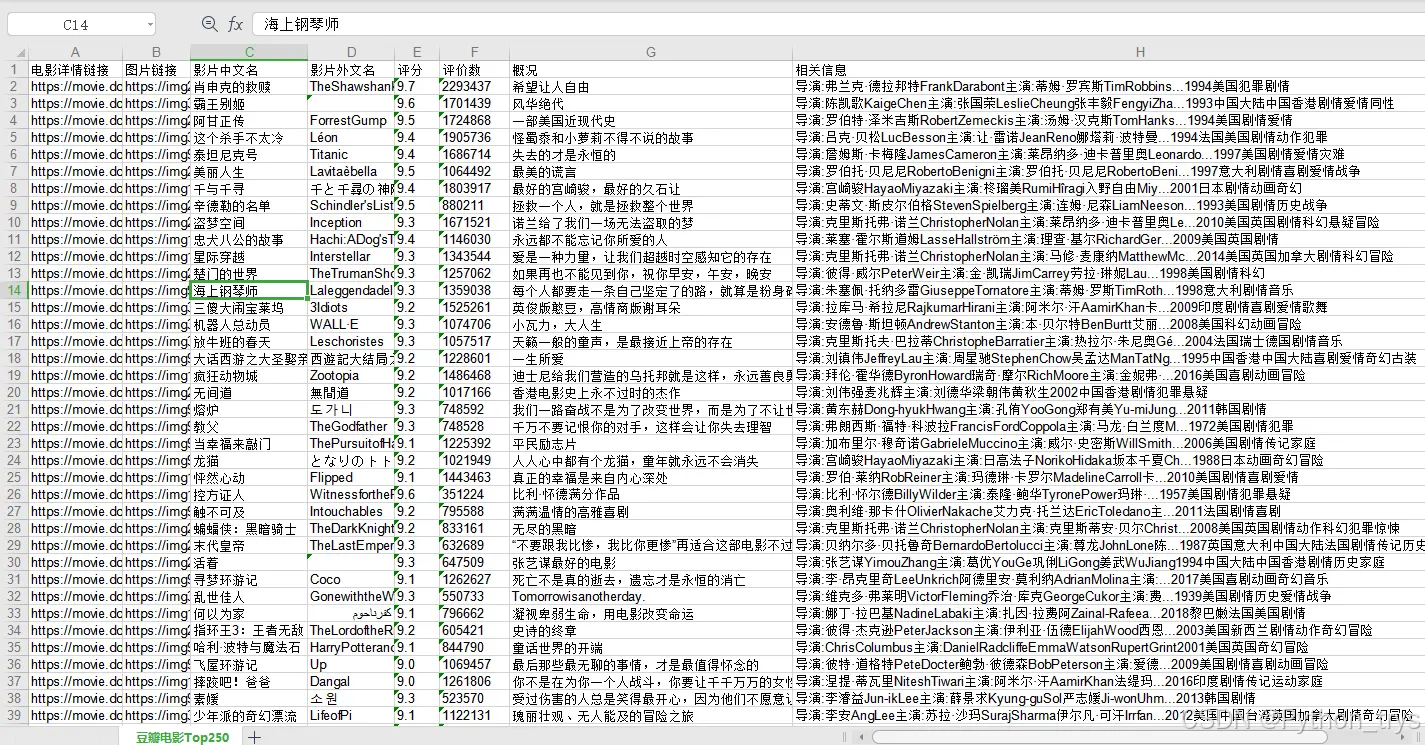This screenshot has width=1425, height=745.
Task: Select the cell Titanic
Action: (350, 155)
